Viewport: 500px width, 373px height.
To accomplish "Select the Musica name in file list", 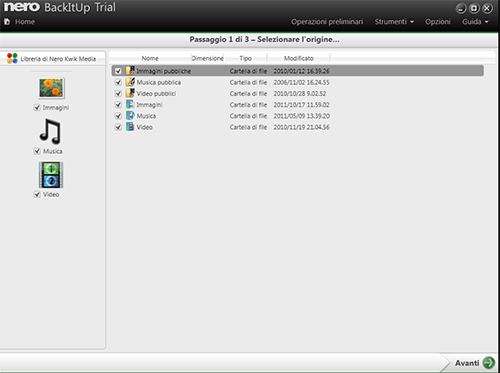I will click(146, 116).
